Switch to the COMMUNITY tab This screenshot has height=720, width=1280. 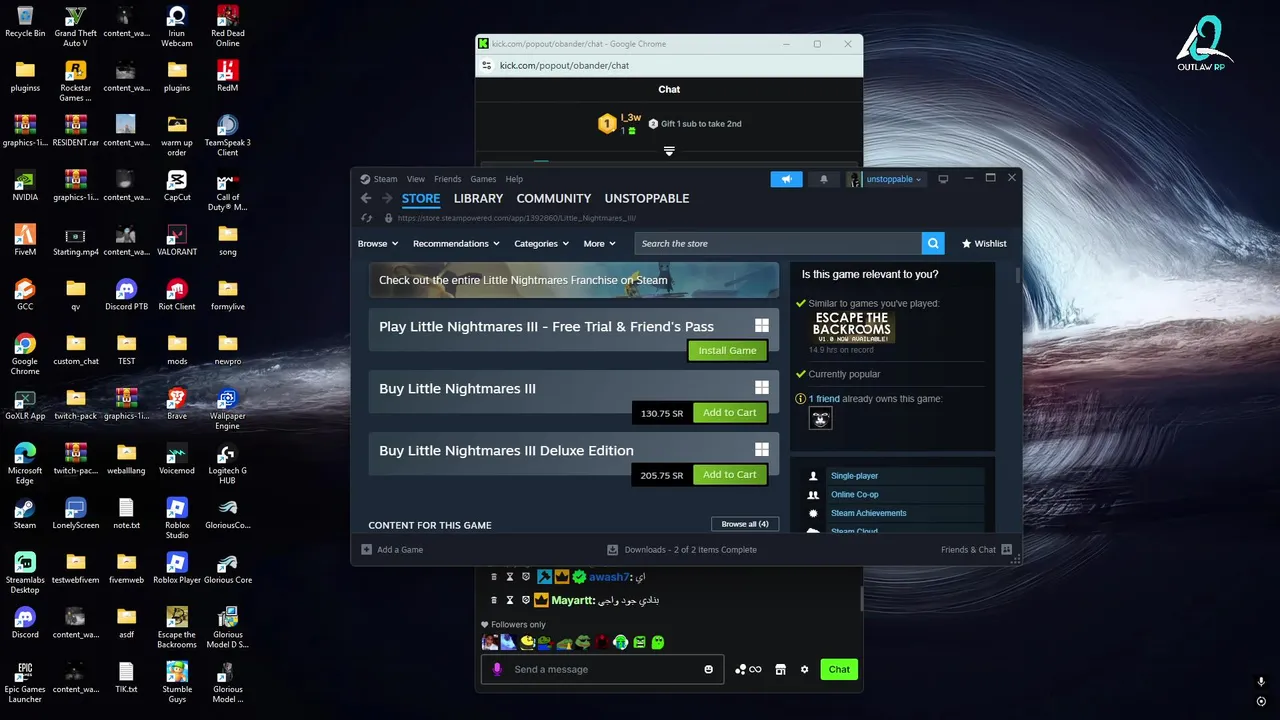point(554,199)
